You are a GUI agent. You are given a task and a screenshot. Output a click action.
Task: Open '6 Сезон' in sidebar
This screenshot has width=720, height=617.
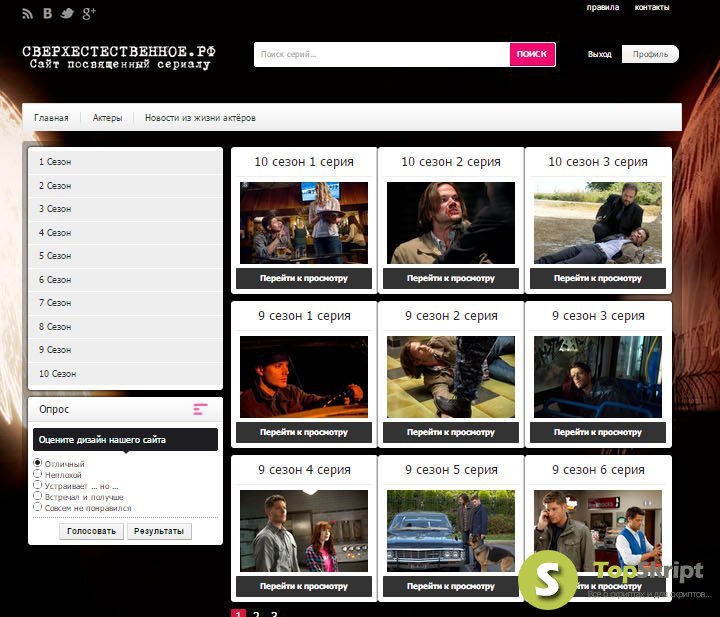(125, 280)
